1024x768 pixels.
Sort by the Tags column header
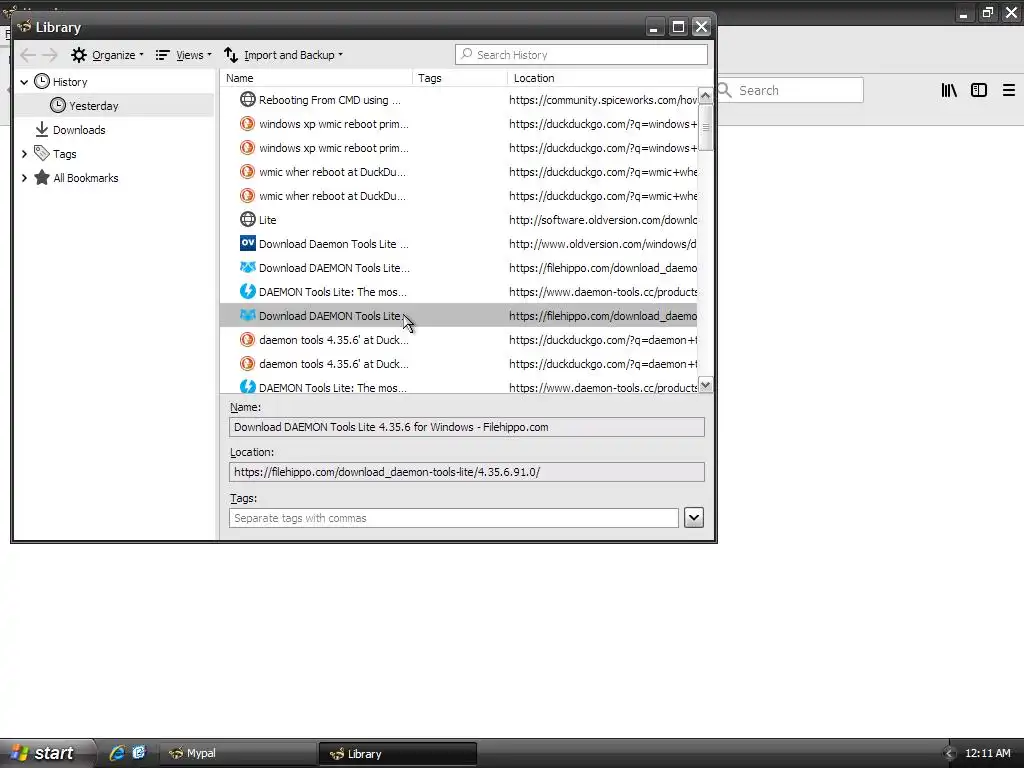coord(460,78)
